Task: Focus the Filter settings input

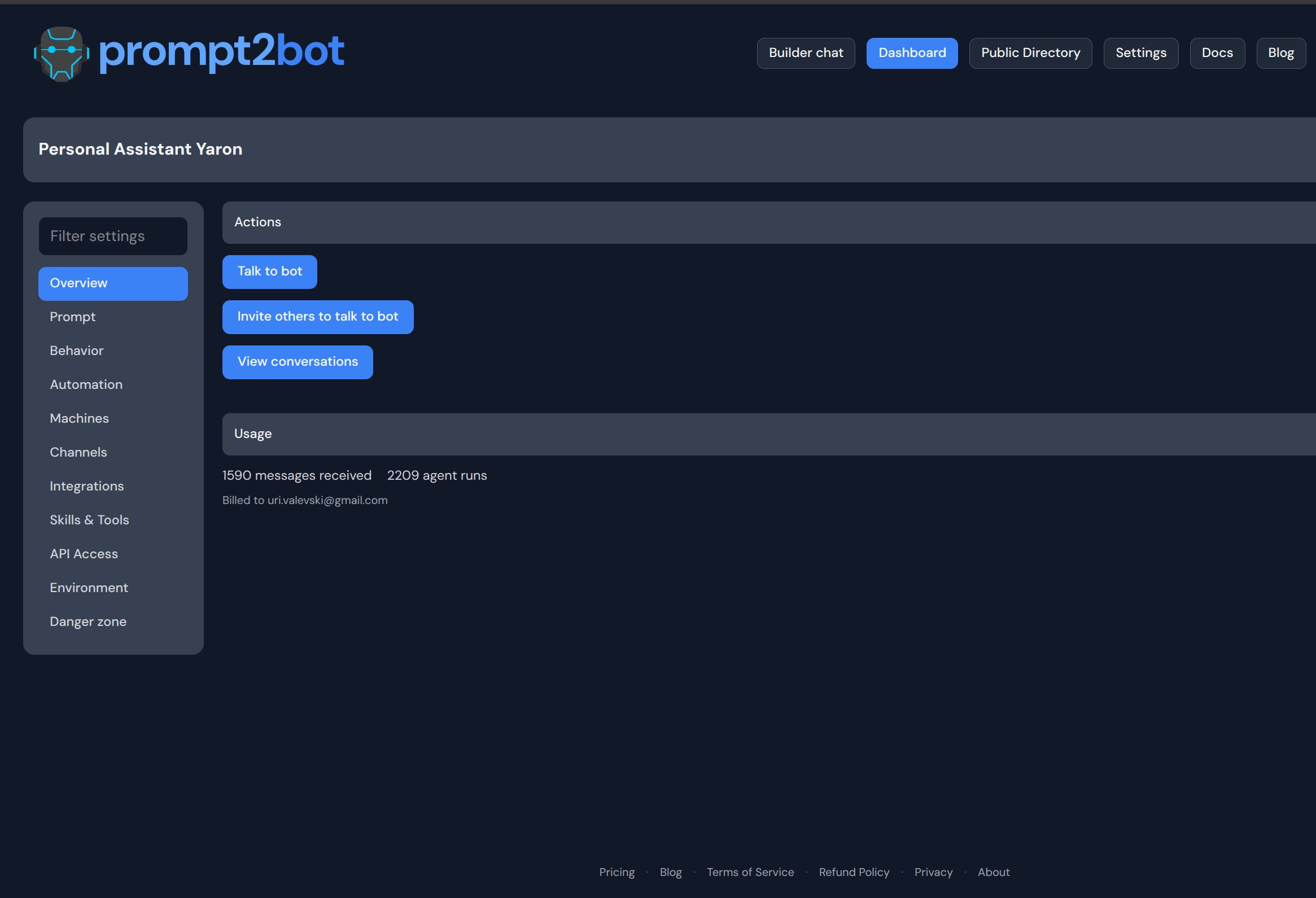Action: click(x=113, y=236)
